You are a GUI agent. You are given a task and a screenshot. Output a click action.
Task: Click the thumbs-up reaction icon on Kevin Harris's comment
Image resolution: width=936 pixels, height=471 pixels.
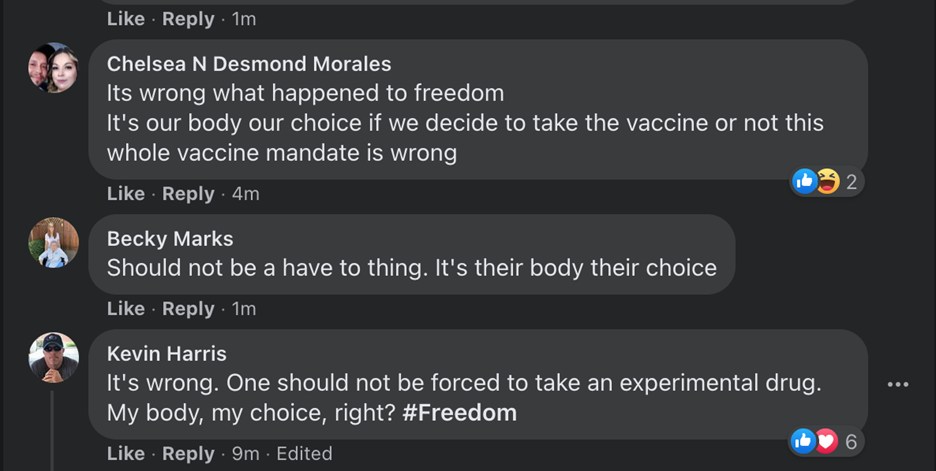point(804,441)
